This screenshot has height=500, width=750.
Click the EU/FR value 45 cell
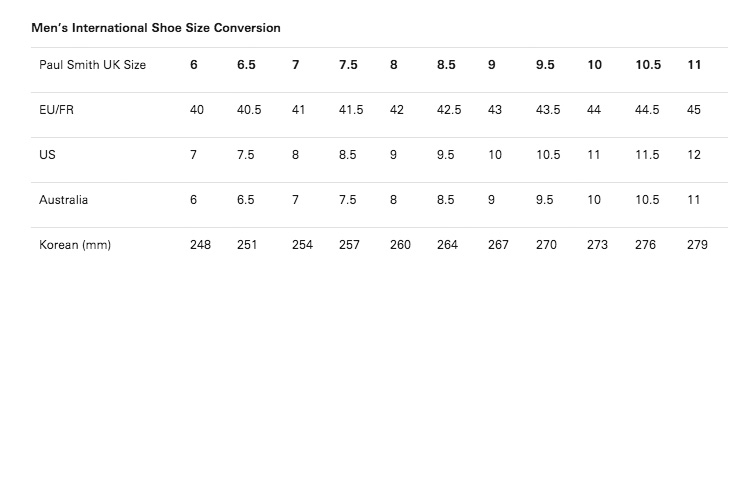click(694, 110)
